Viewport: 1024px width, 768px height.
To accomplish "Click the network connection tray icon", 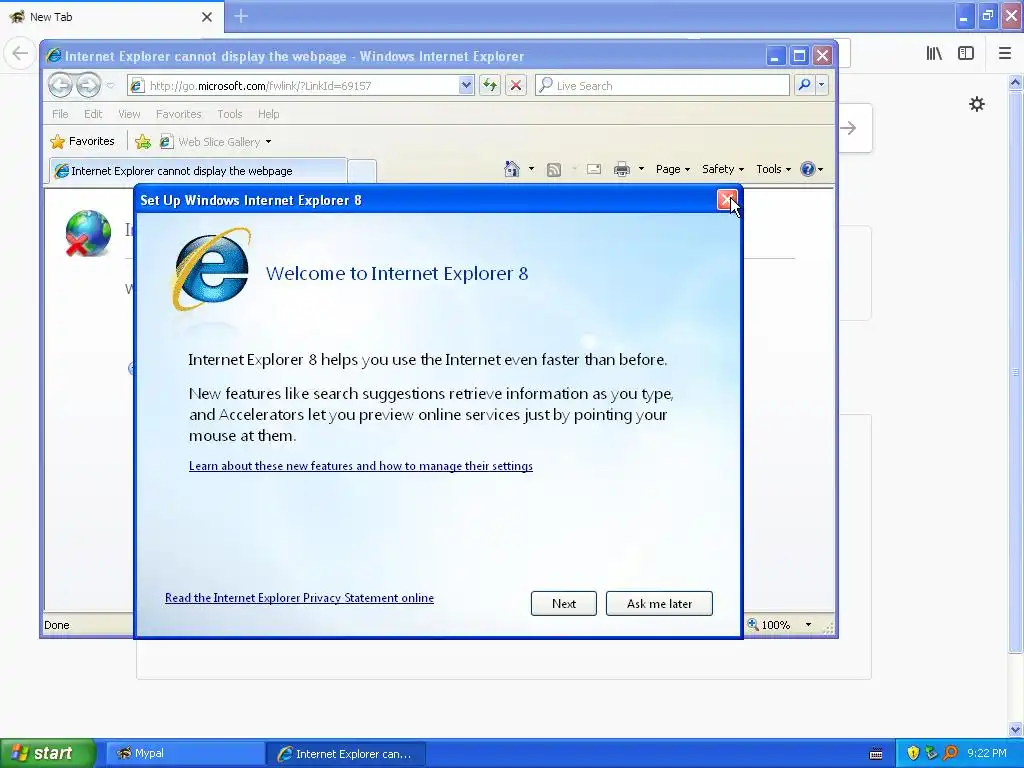I will pyautogui.click(x=932, y=754).
